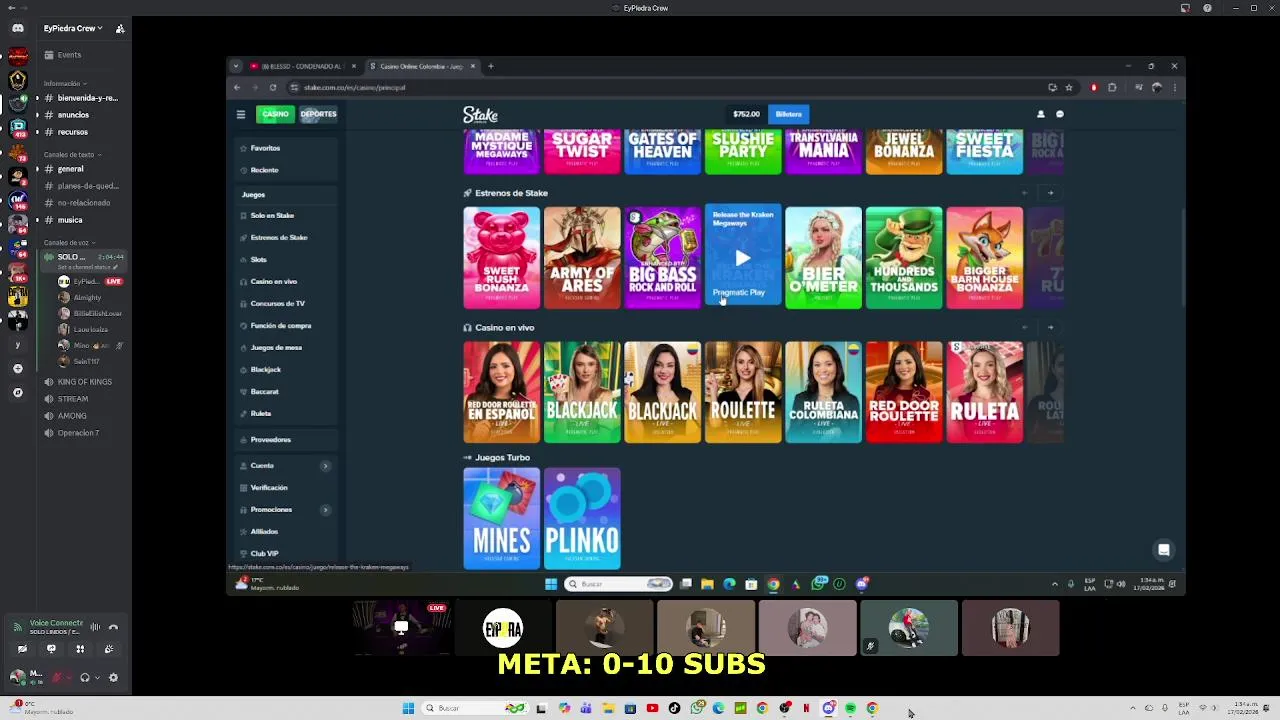Reload the Stake page in browser

[x=272, y=87]
